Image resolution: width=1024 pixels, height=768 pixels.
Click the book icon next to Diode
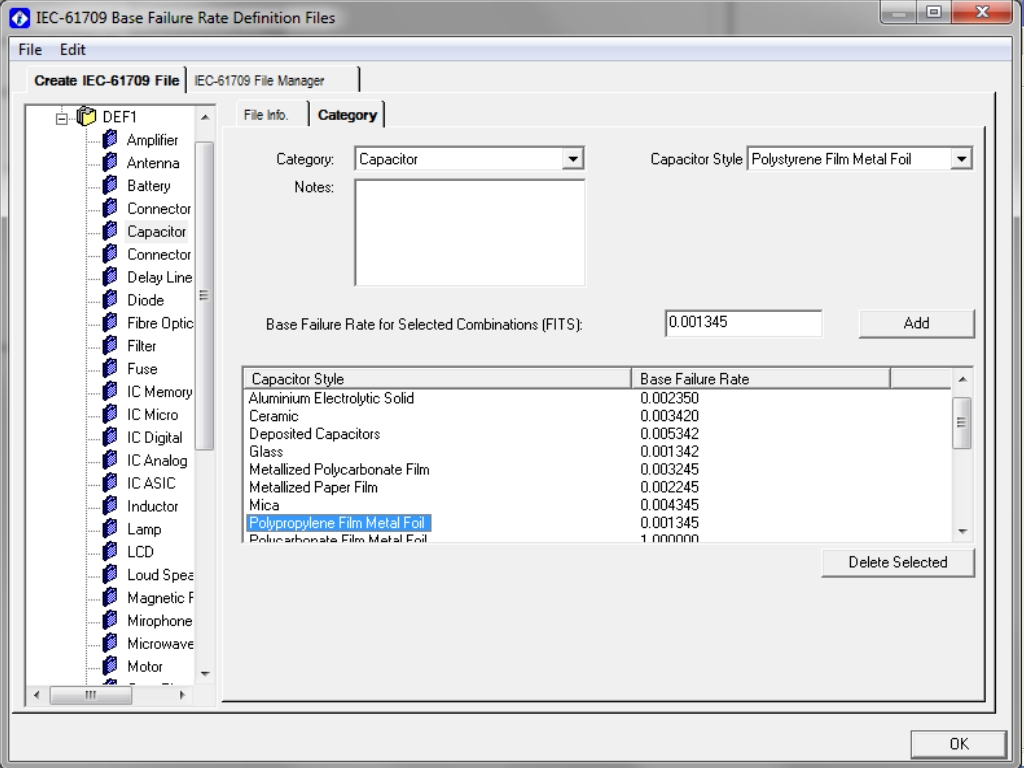pos(110,299)
